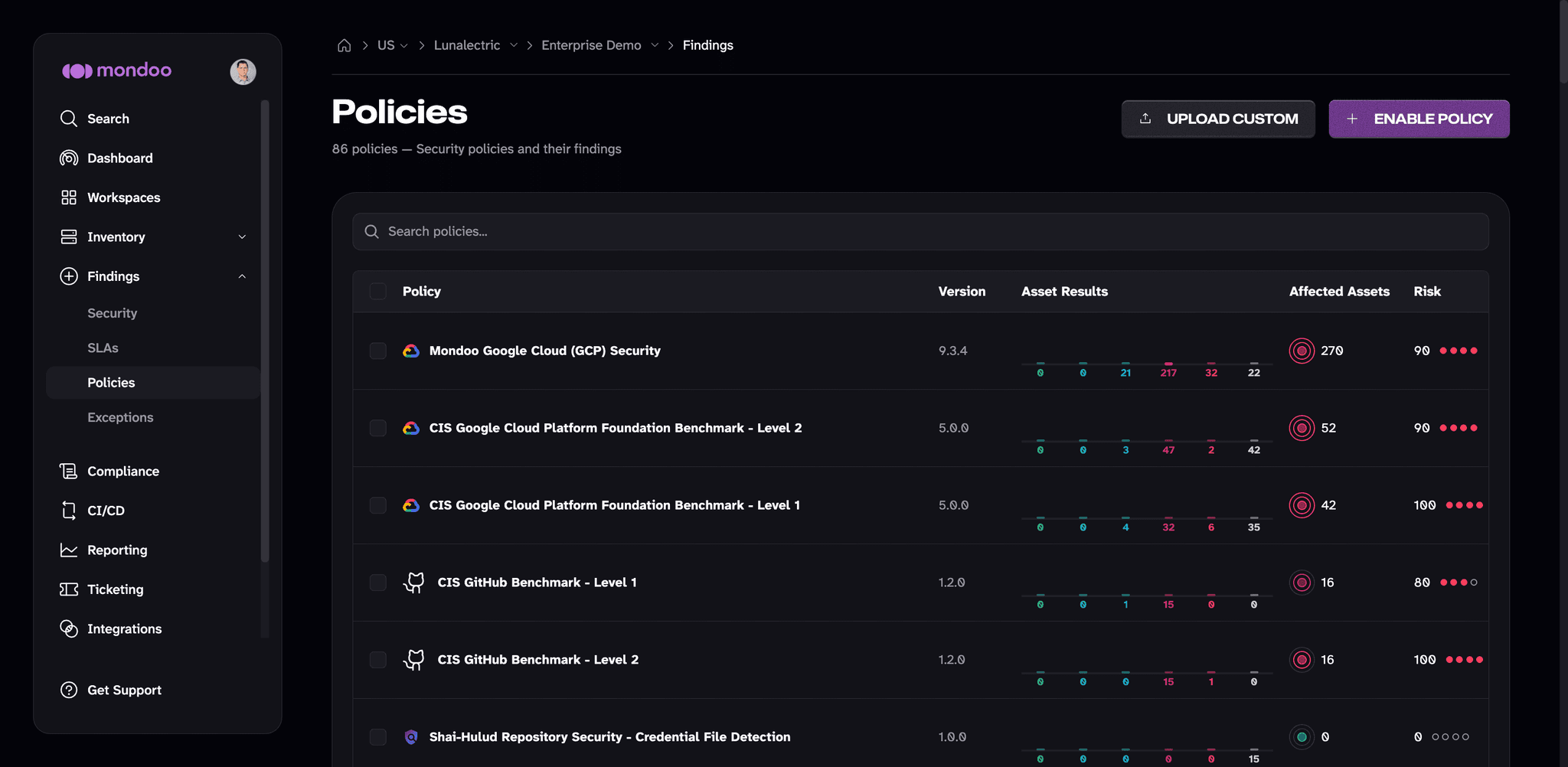Click affected assets count 52
1568x767 pixels.
pos(1328,428)
